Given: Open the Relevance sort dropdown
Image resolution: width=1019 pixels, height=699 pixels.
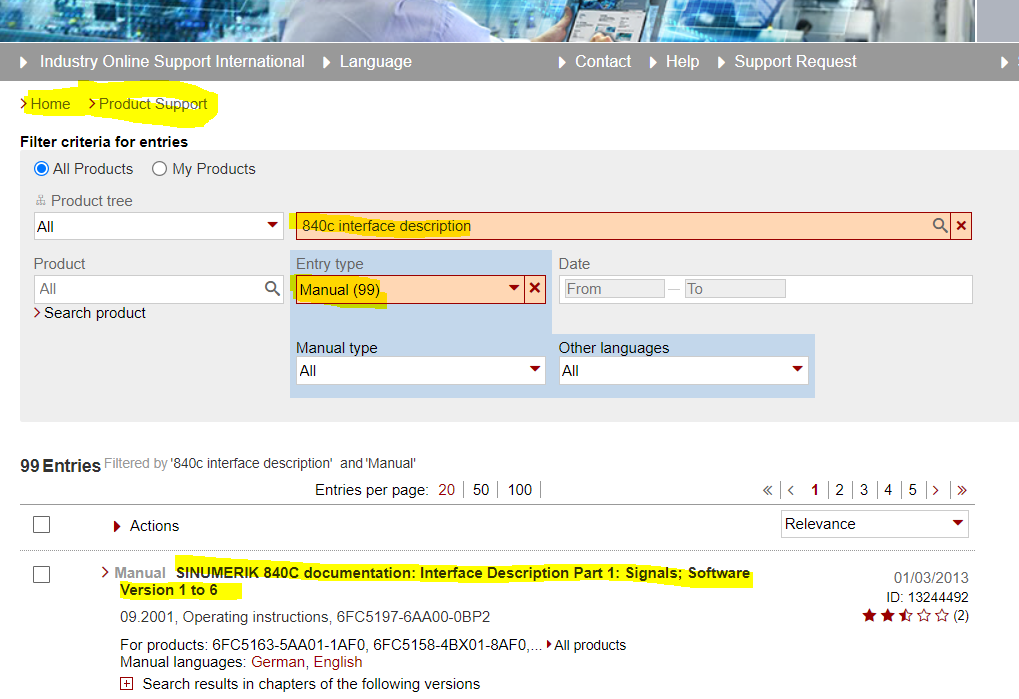Looking at the screenshot, I should pos(874,524).
